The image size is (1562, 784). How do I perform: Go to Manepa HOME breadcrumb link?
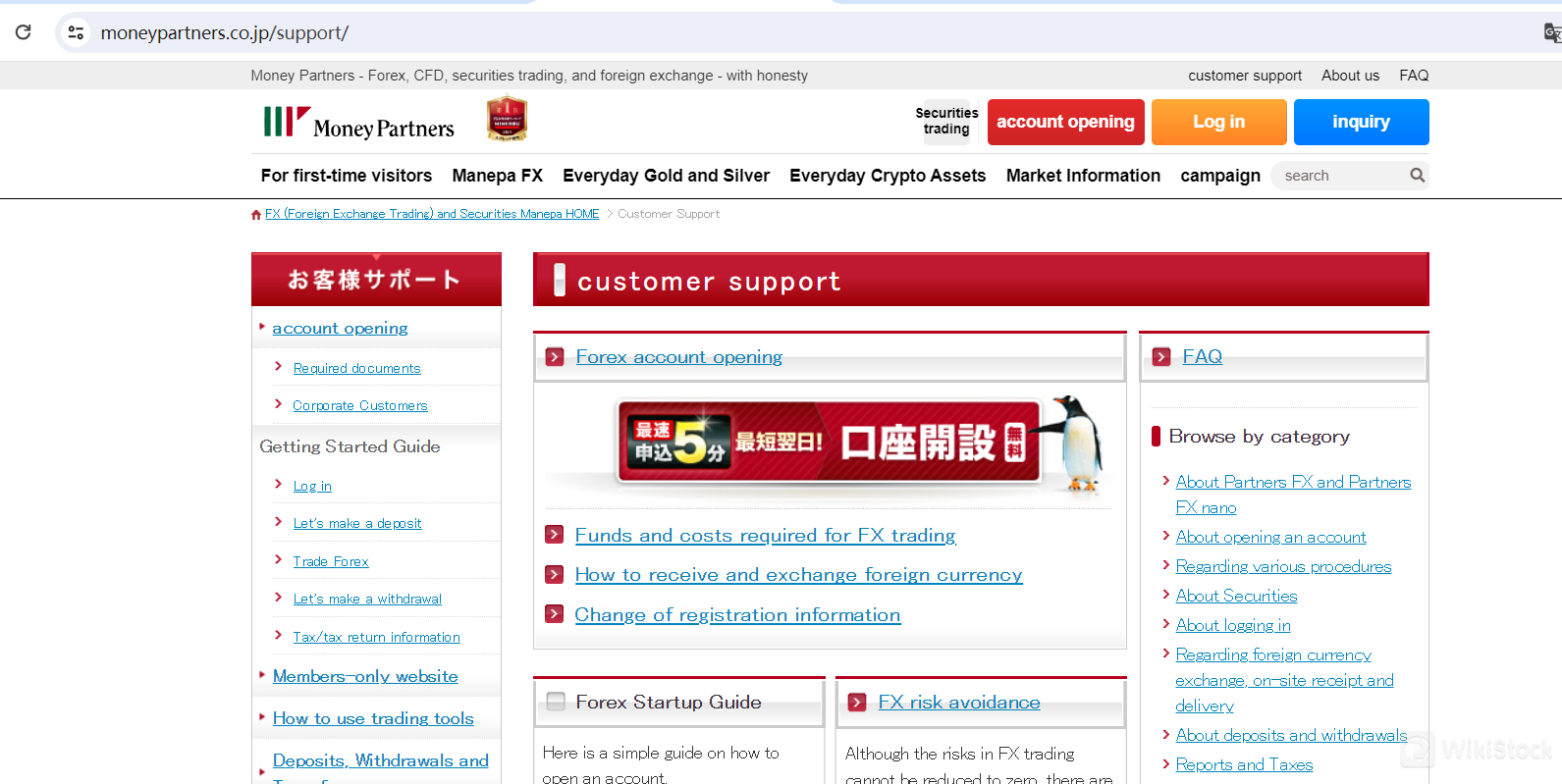[x=432, y=214]
